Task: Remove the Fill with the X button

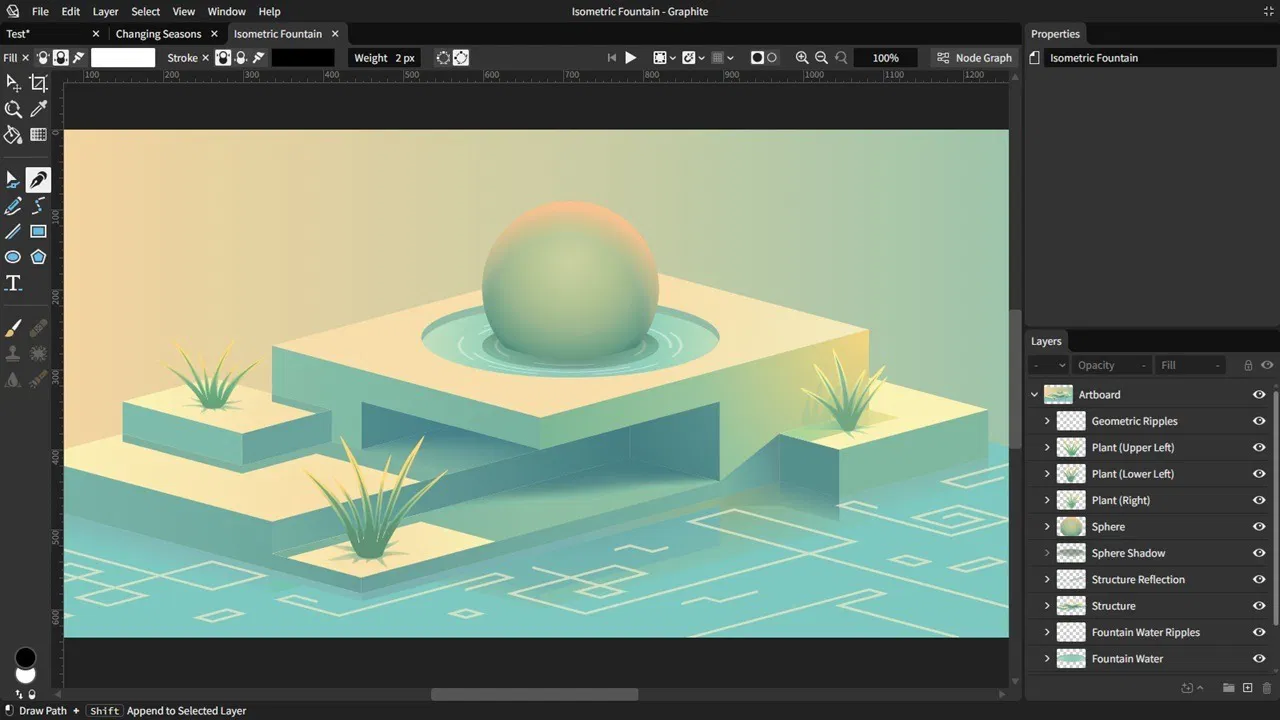Action: (x=25, y=57)
